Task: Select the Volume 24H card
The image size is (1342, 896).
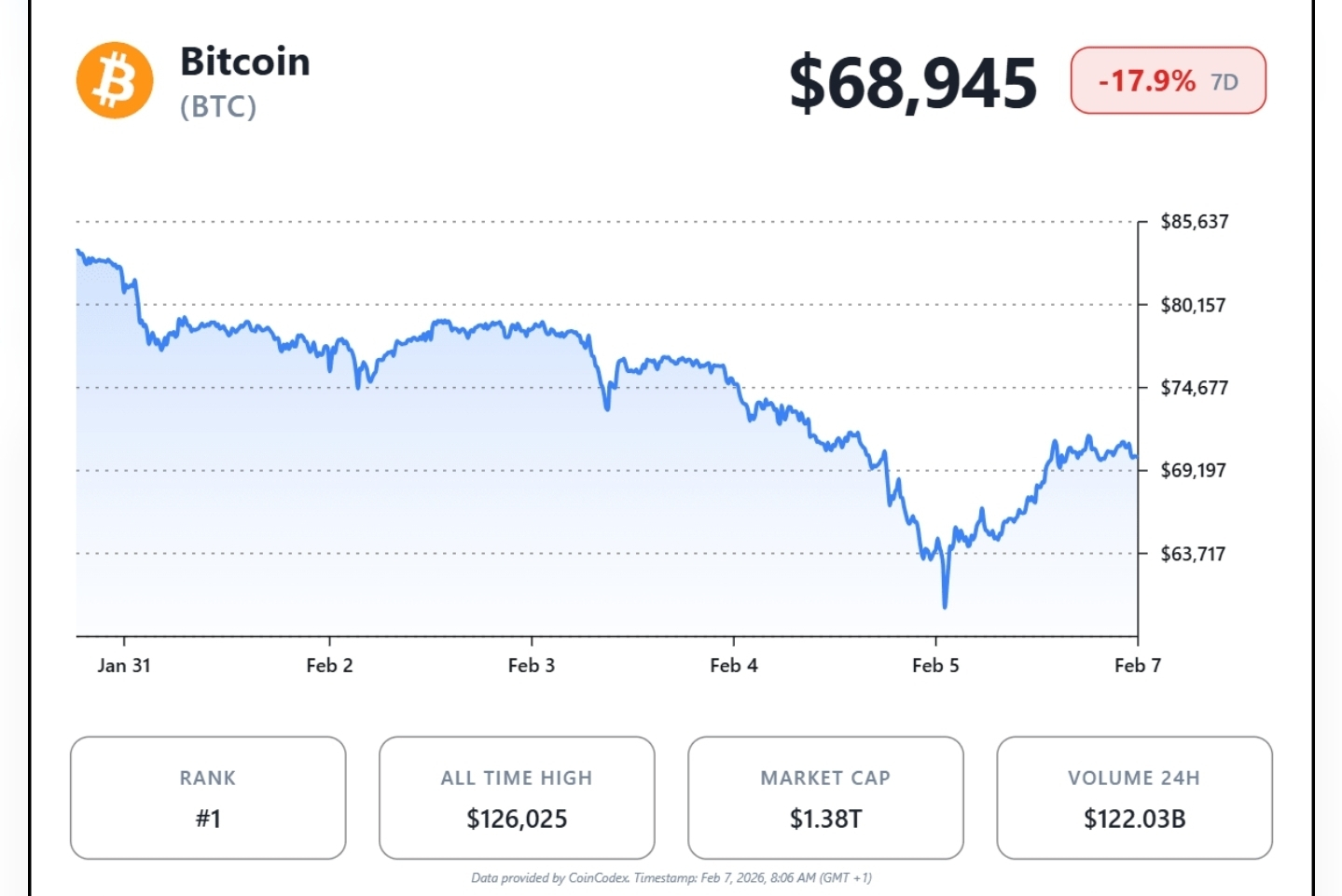Action: (1134, 798)
